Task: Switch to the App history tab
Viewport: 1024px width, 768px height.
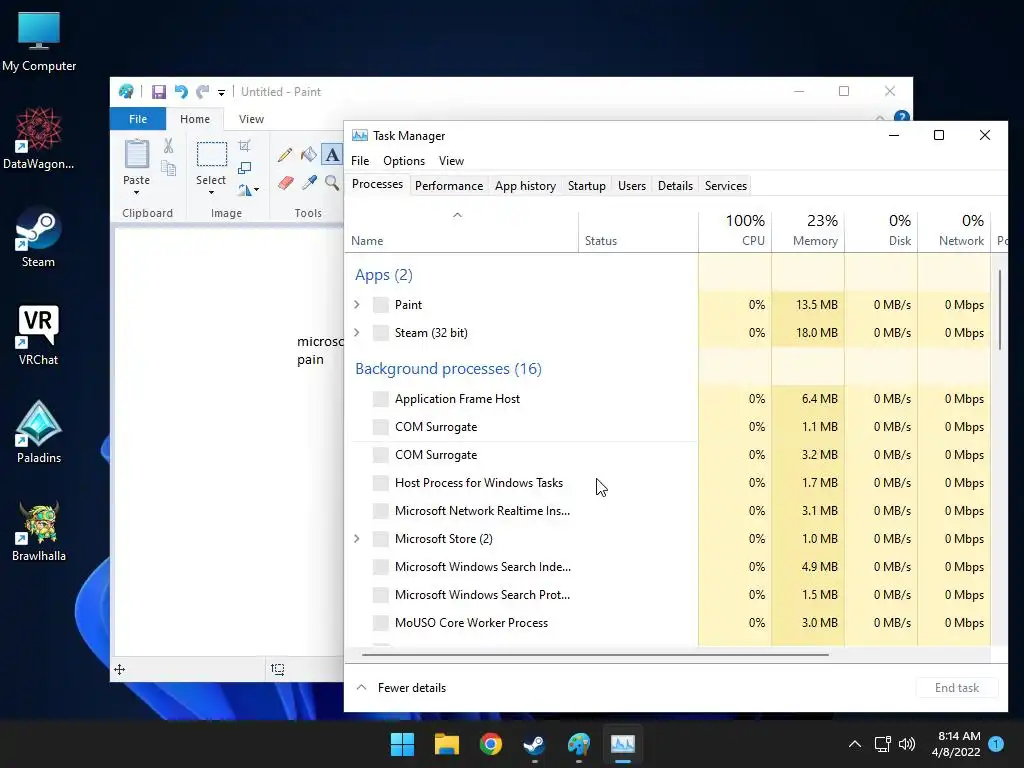Action: [x=525, y=186]
